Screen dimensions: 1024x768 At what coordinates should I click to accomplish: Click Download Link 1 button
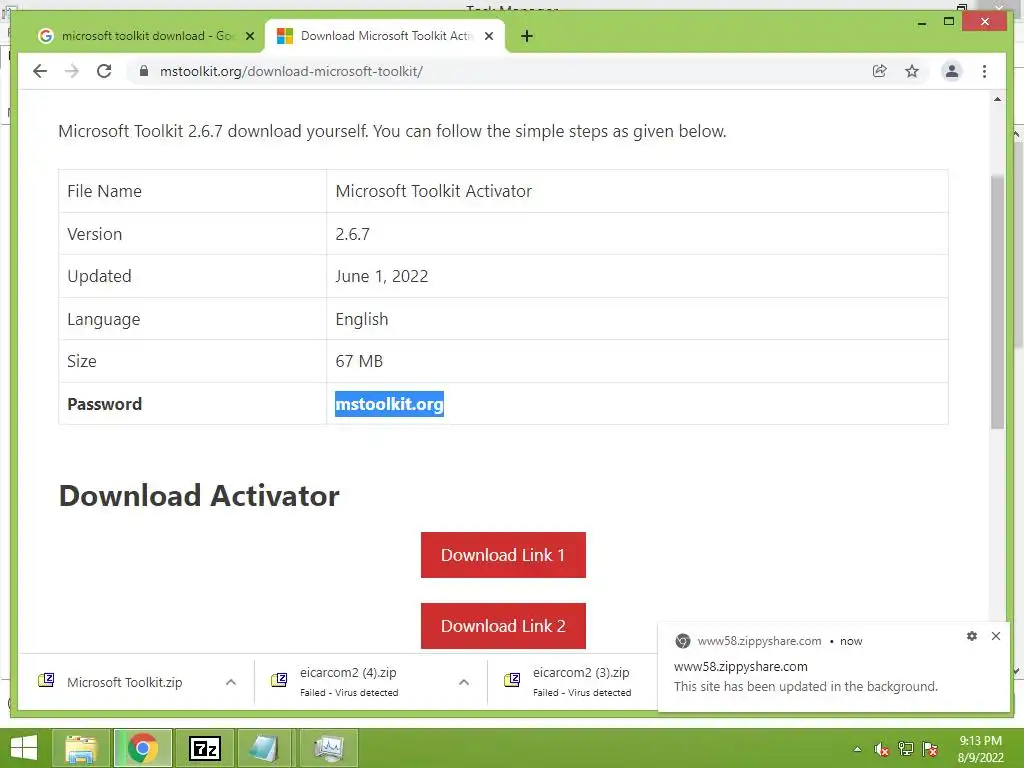click(x=503, y=555)
